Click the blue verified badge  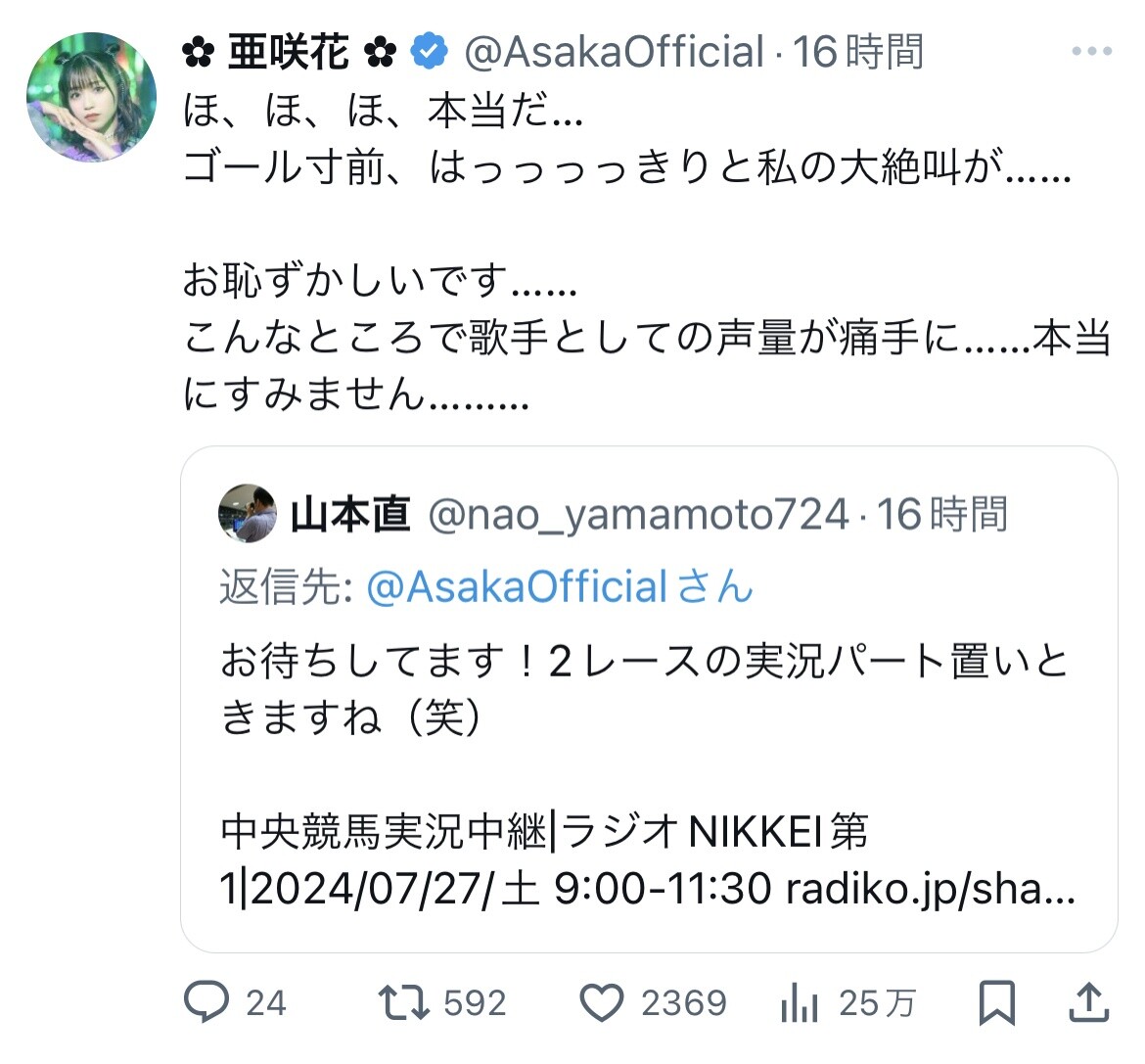[x=430, y=52]
